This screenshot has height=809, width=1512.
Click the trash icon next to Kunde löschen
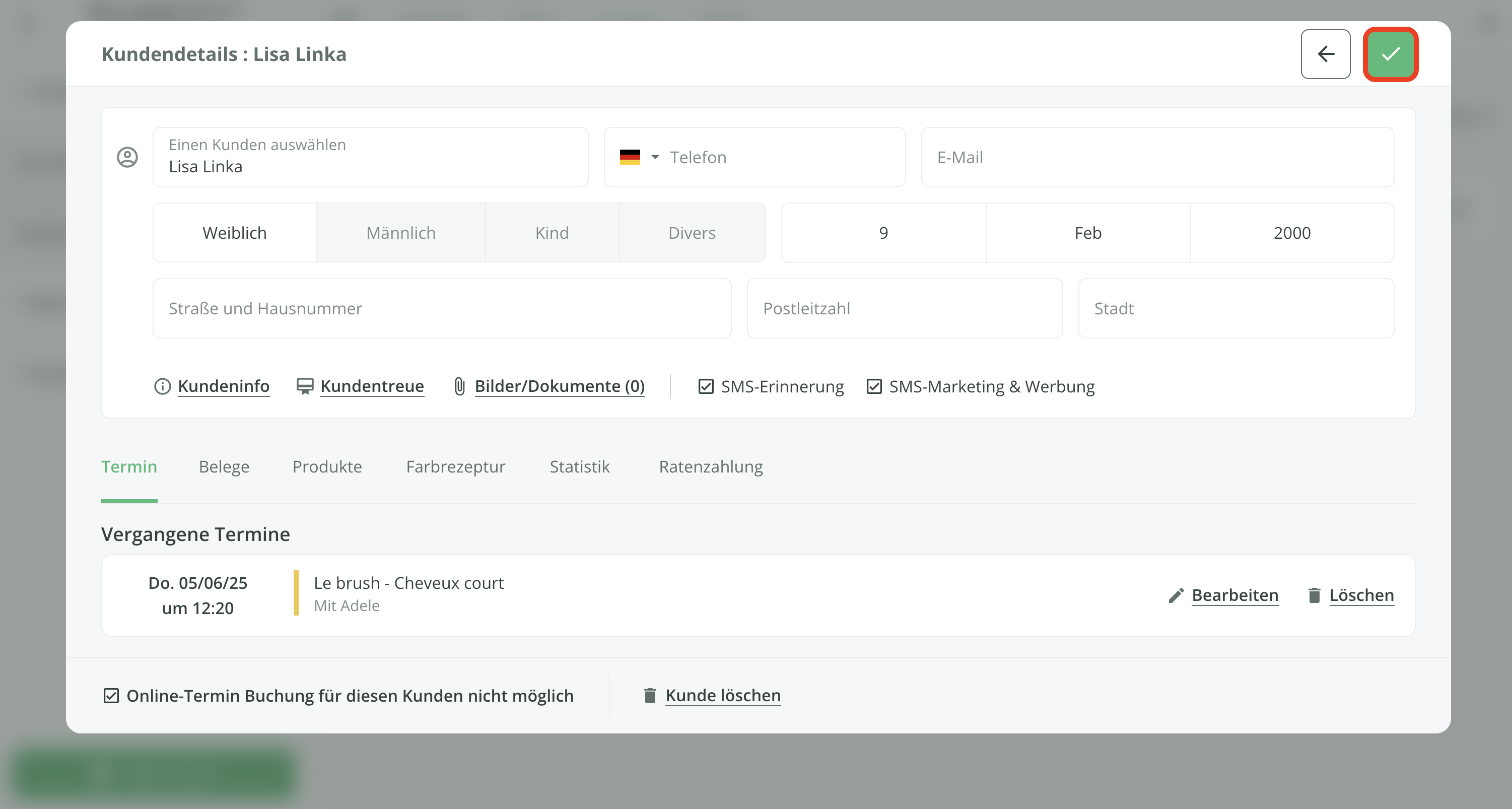point(650,696)
